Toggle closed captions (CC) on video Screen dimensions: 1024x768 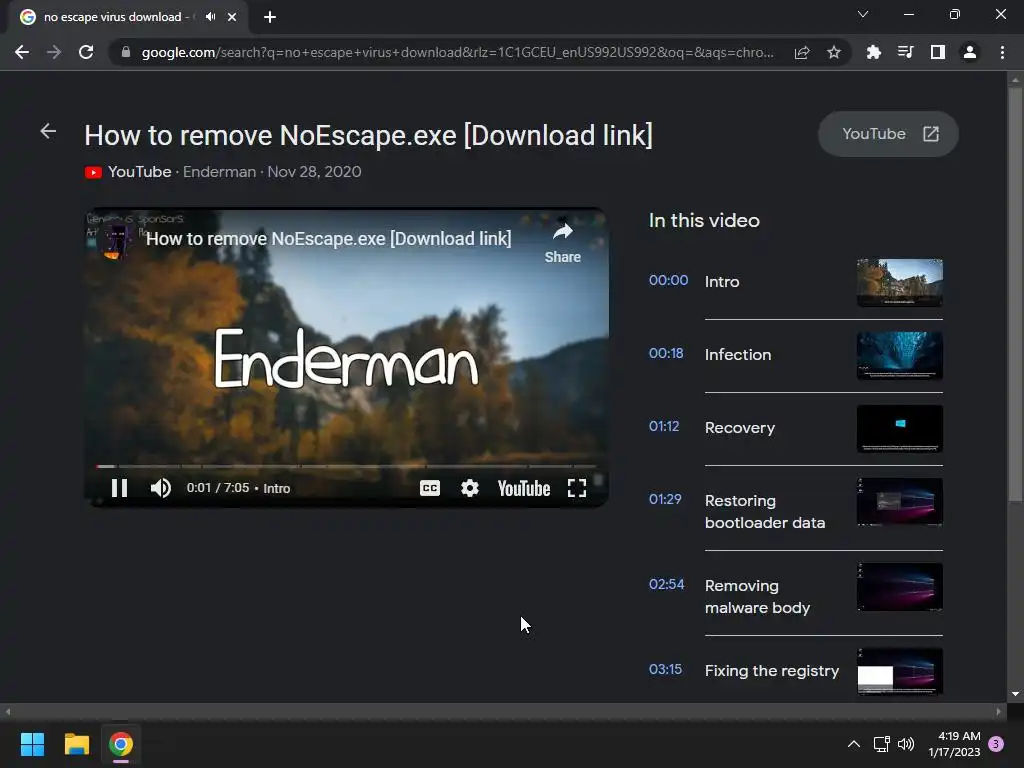[430, 488]
